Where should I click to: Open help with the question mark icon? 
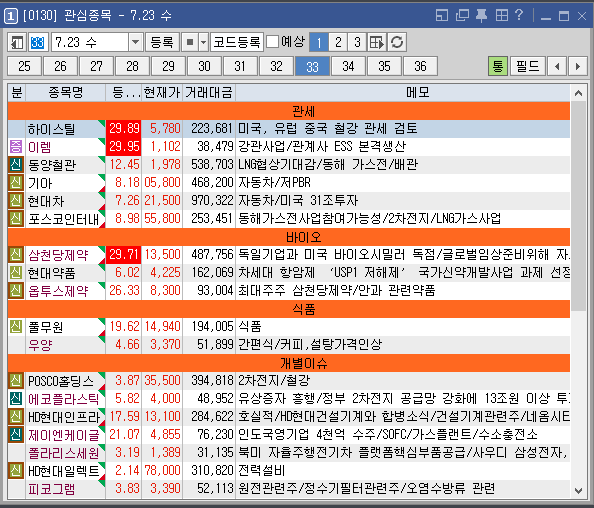tap(519, 16)
